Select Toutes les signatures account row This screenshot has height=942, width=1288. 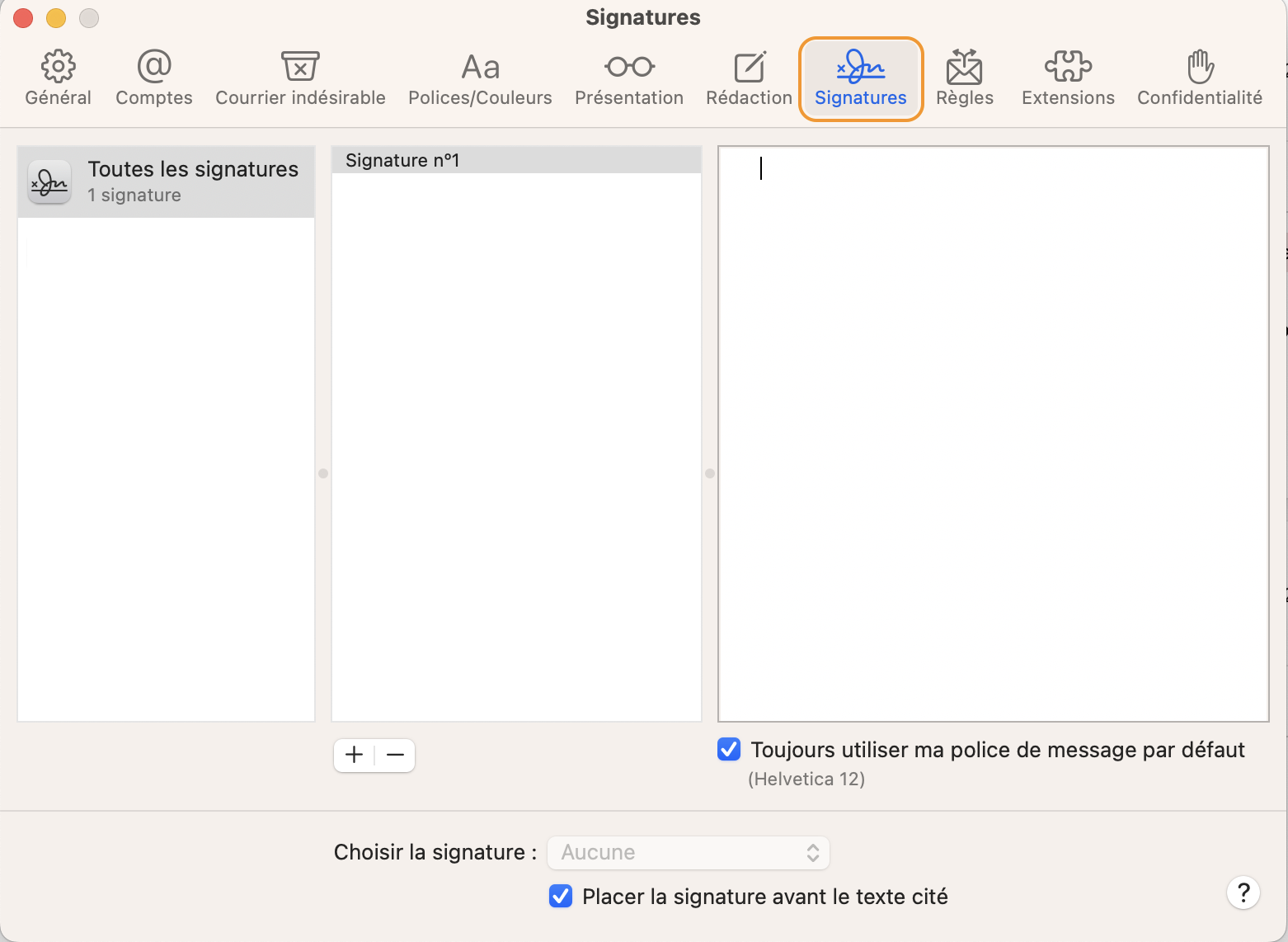click(167, 181)
